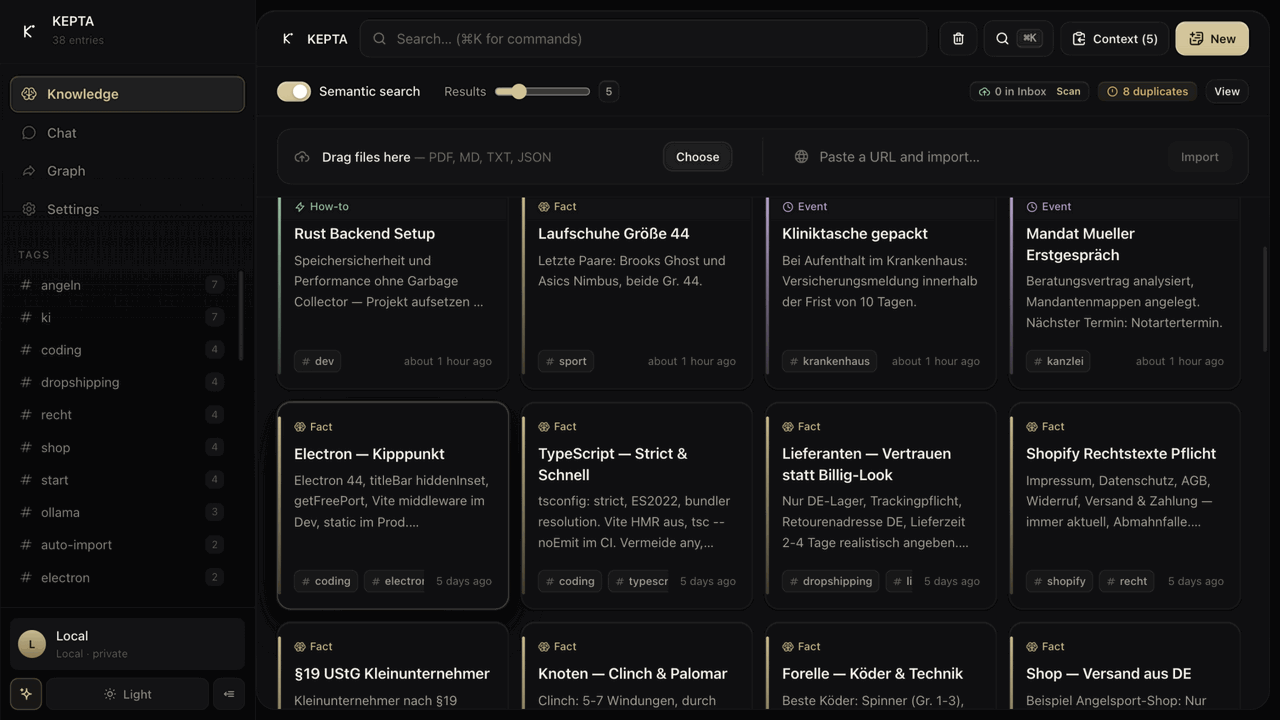Open the Knoten — Clinch & Palomar card

[x=637, y=666]
